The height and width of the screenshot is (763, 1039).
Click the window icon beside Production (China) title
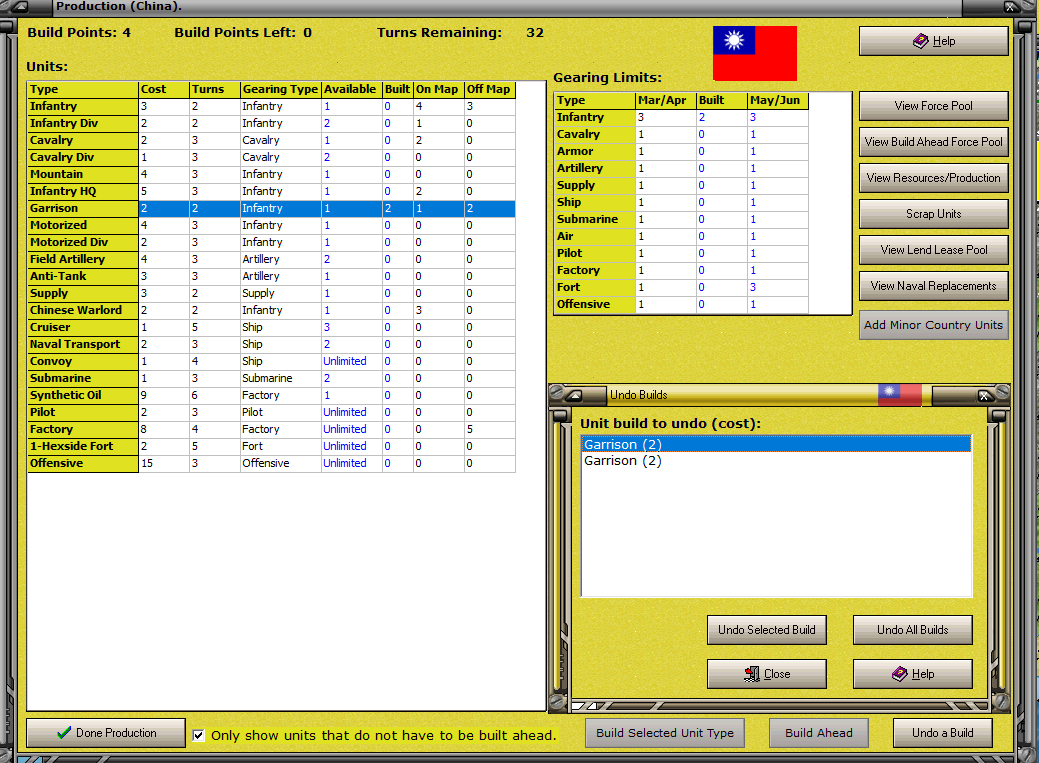coord(22,8)
